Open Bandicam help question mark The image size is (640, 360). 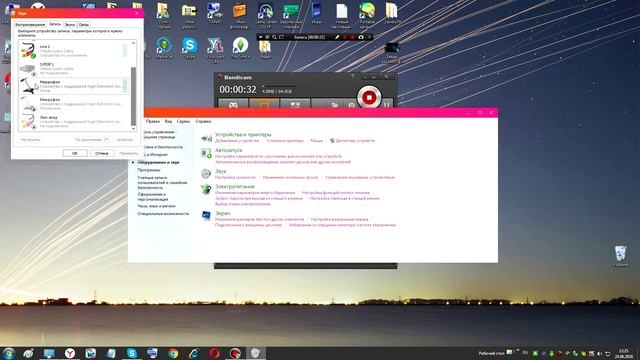[x=353, y=77]
